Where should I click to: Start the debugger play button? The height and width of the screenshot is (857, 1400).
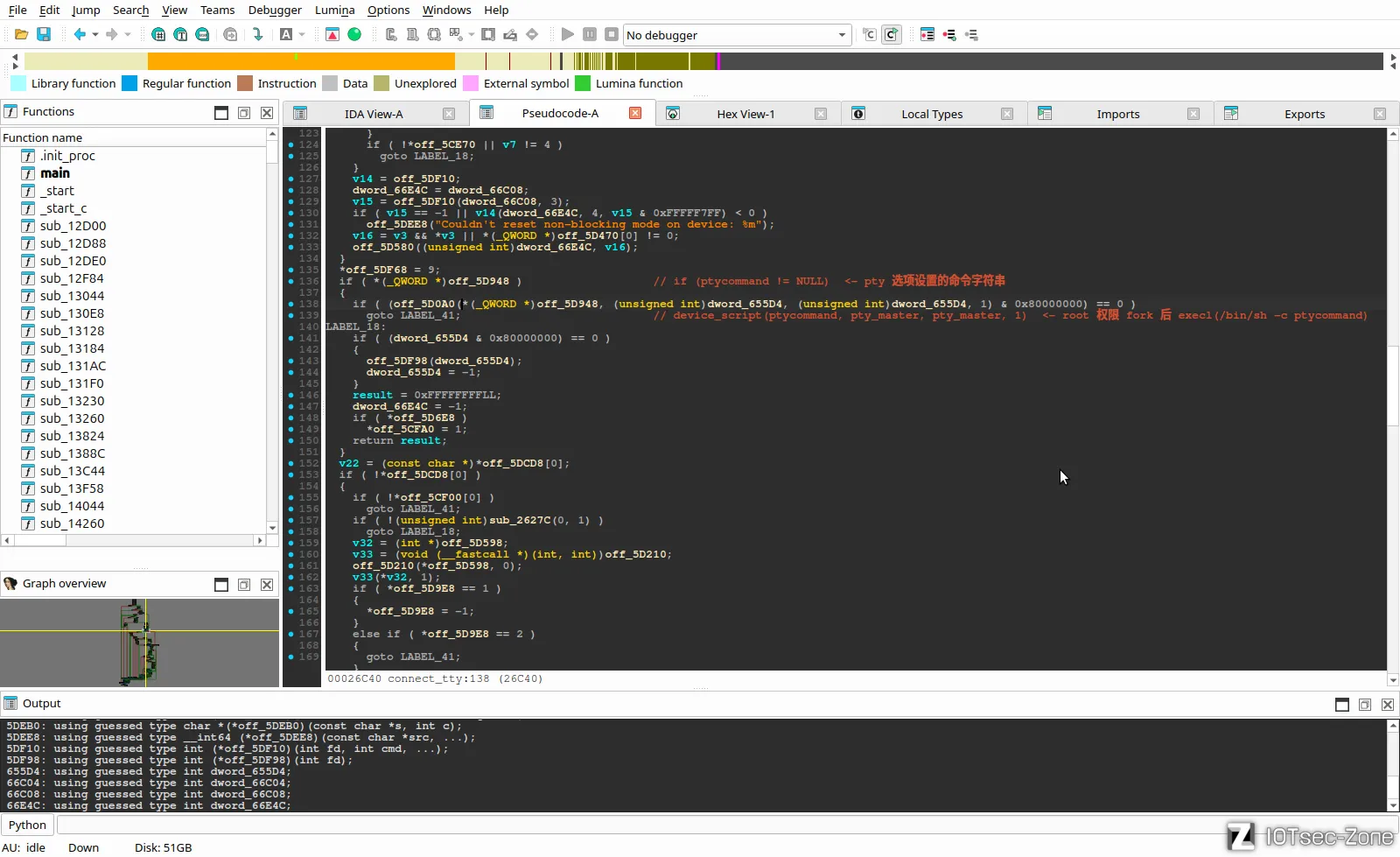pyautogui.click(x=568, y=35)
